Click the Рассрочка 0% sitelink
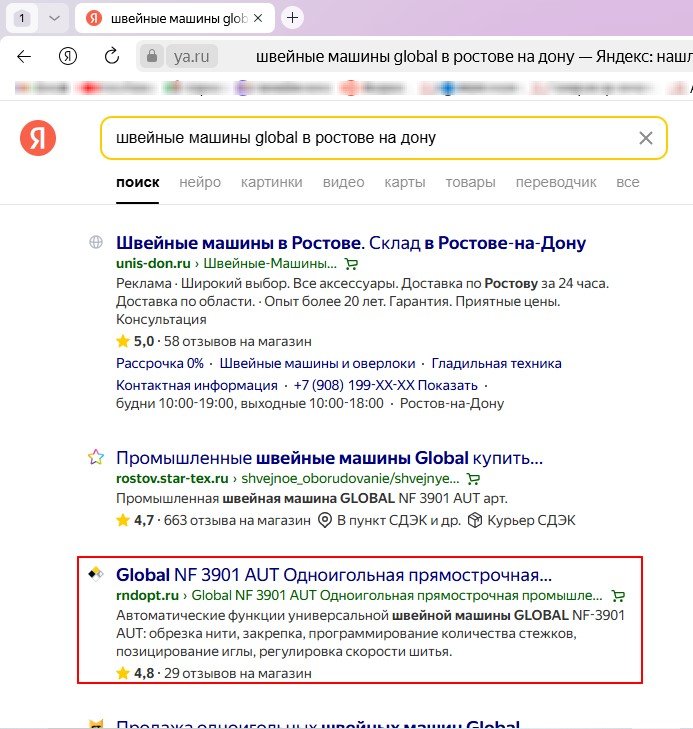The width and height of the screenshot is (693, 729). [159, 363]
